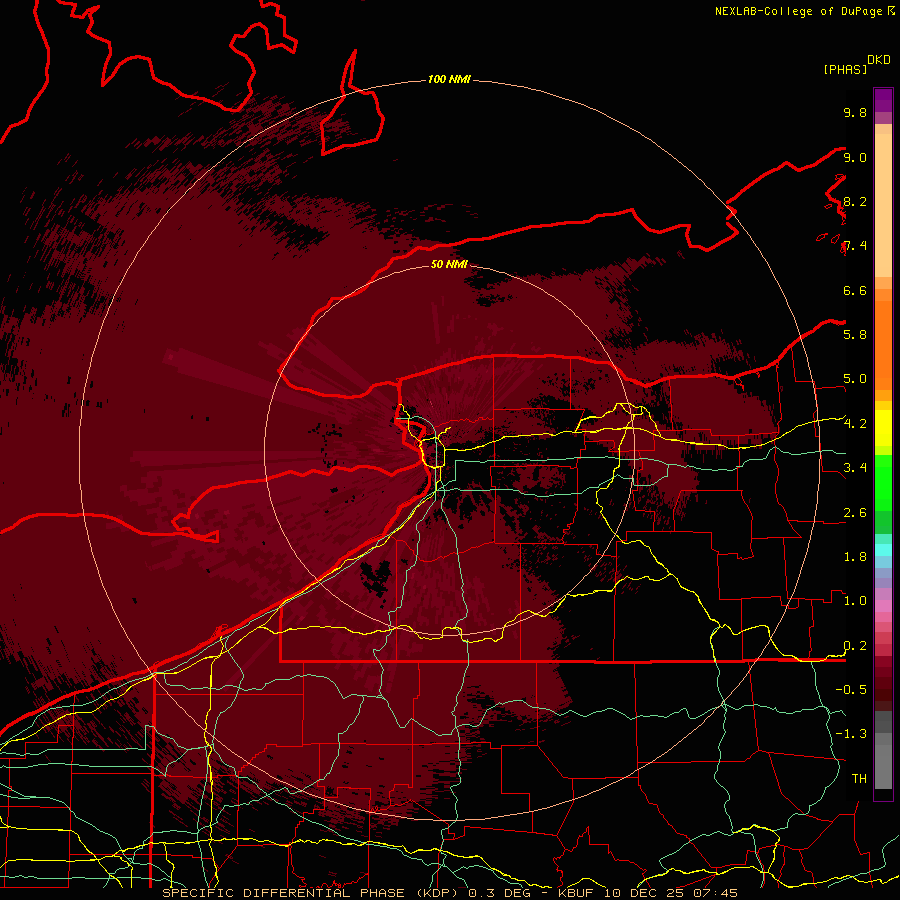
Task: Click the 5.8 value on the color scale
Action: (x=855, y=334)
